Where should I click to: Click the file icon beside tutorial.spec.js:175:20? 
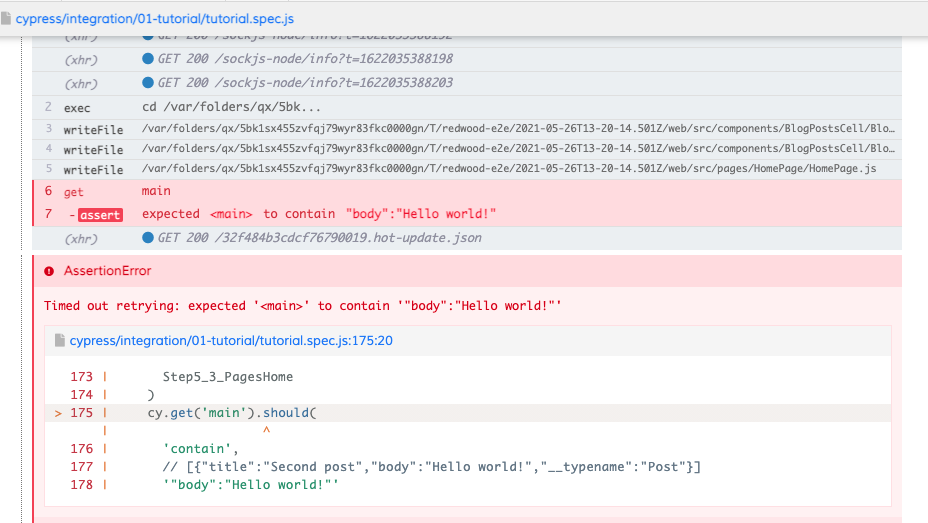click(59, 340)
